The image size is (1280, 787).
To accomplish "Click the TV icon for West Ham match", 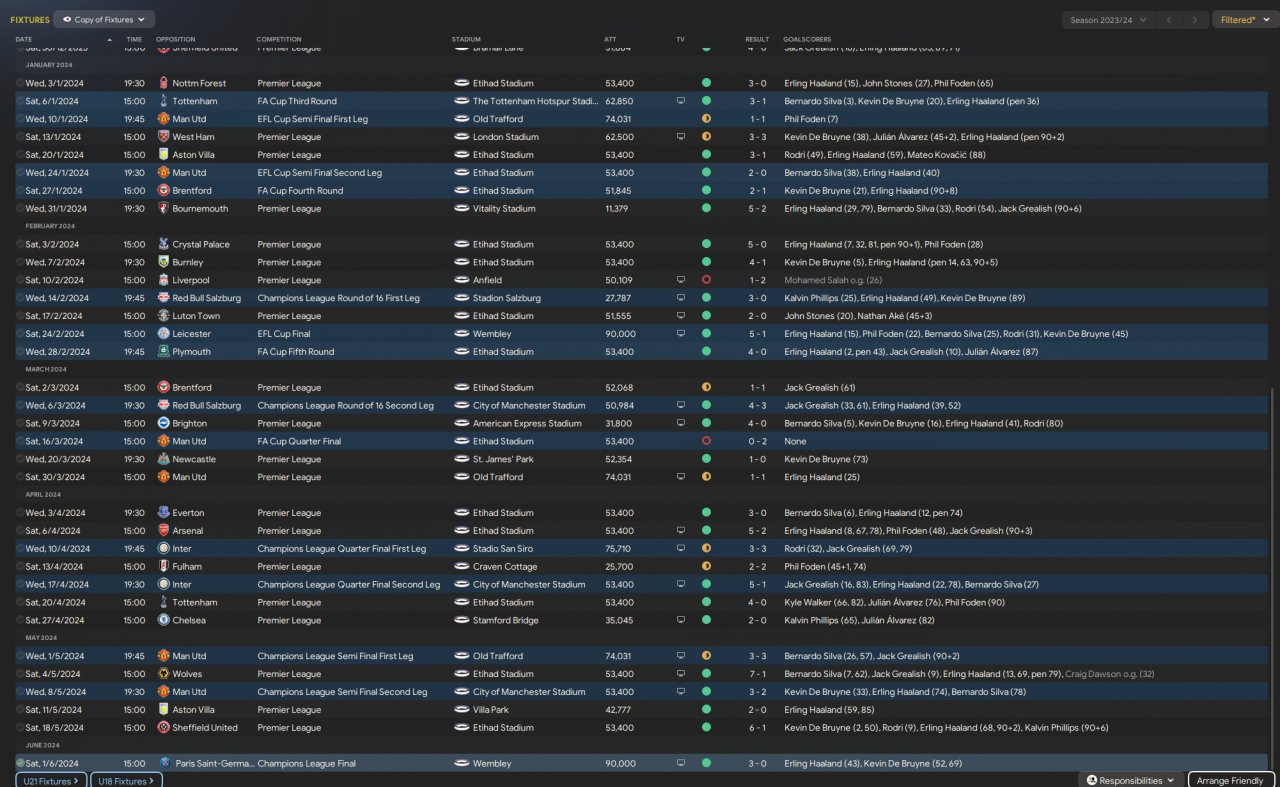I will pyautogui.click(x=681, y=137).
